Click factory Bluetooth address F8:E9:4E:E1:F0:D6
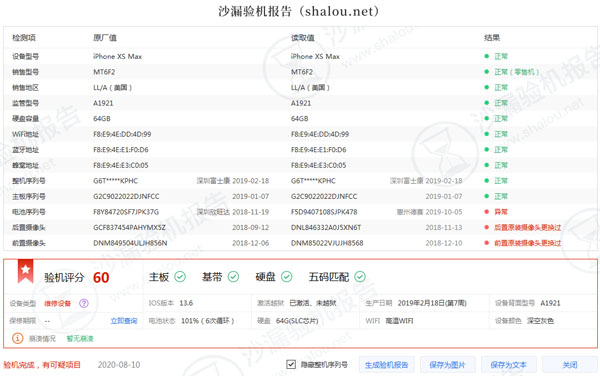This screenshot has height=376, width=600. (121, 150)
